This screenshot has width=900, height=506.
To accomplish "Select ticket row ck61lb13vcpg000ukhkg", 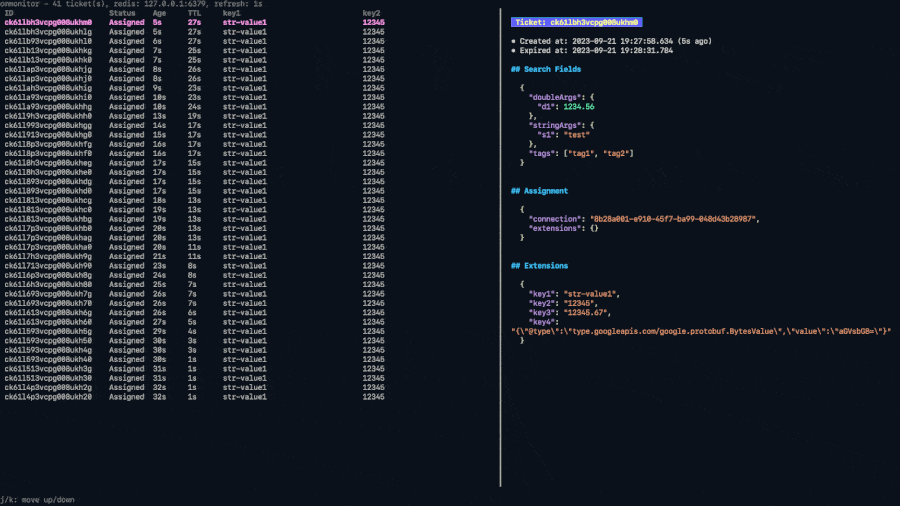I will pos(195,50).
